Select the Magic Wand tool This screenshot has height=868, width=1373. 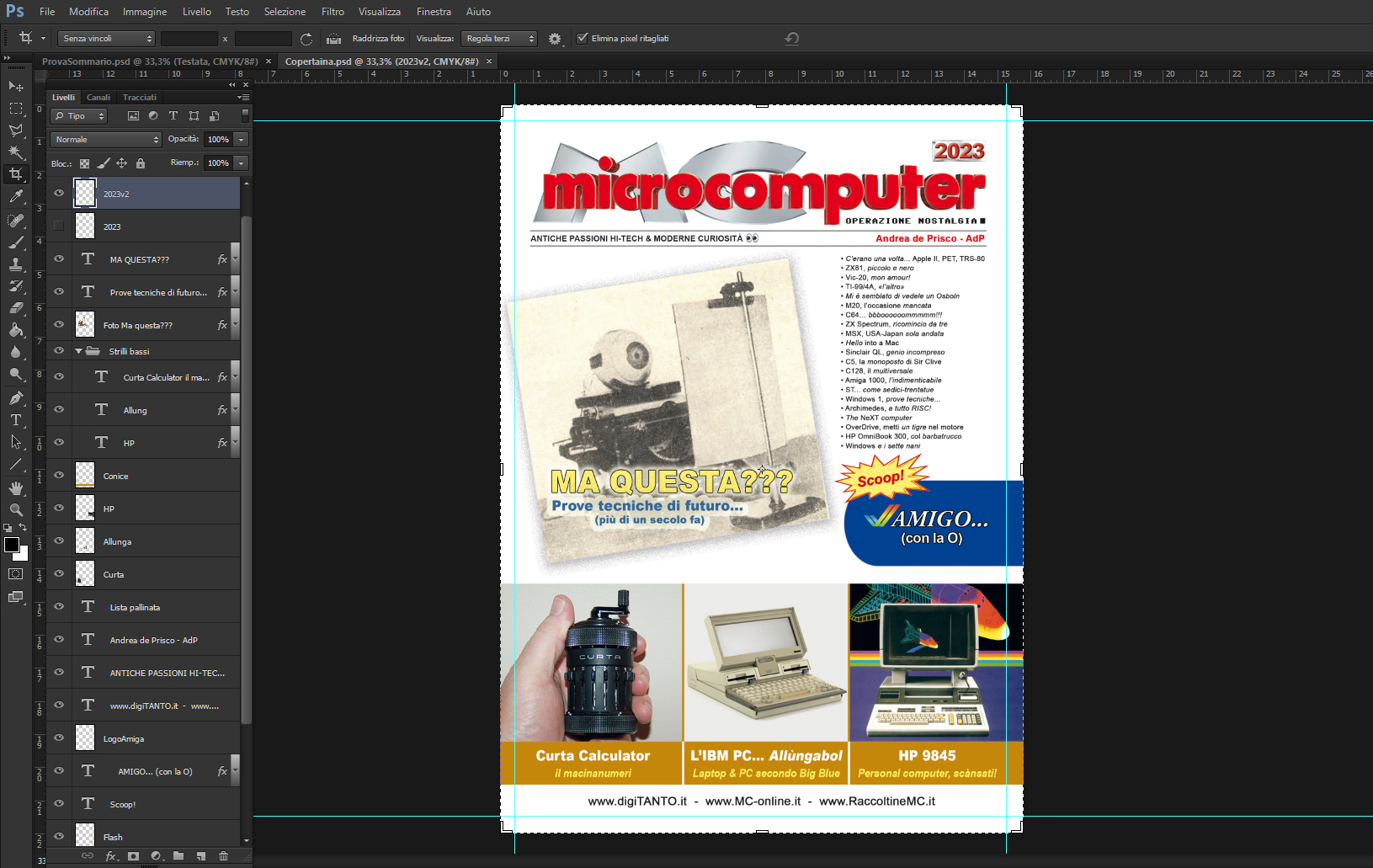pos(16,152)
